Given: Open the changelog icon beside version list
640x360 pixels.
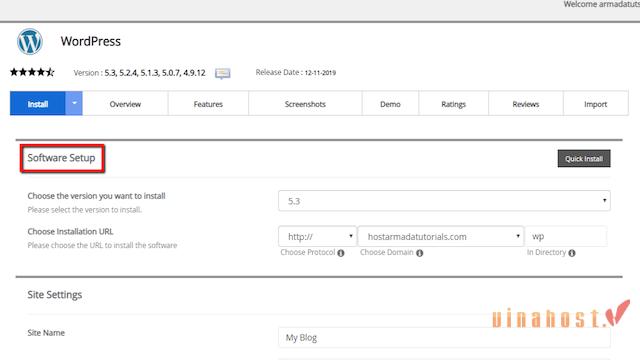Looking at the screenshot, I should tap(222, 73).
